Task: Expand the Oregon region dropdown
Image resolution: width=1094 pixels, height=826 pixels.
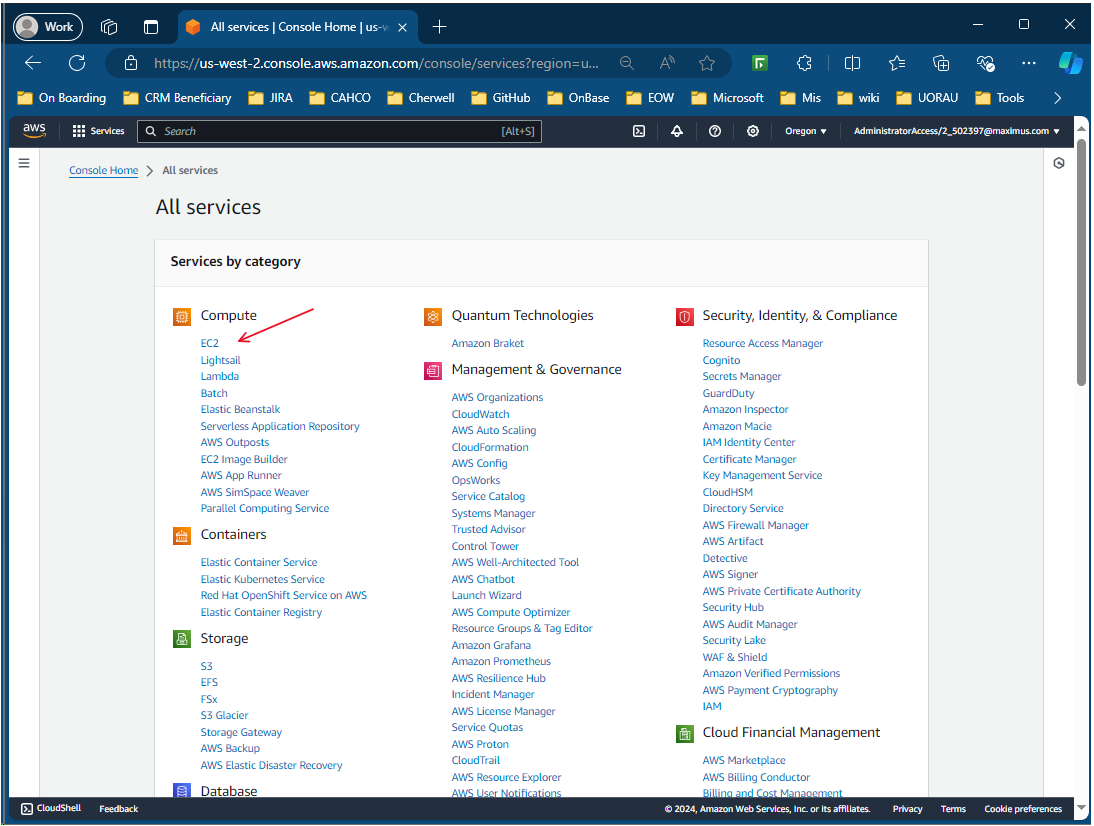Action: [x=806, y=131]
